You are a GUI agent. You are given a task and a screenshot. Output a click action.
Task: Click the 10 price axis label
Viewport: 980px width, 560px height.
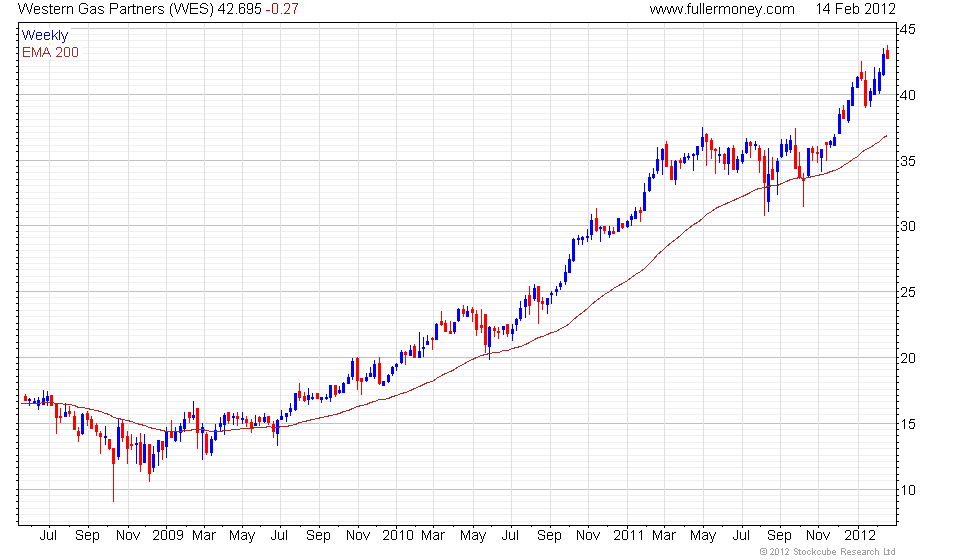click(x=908, y=490)
